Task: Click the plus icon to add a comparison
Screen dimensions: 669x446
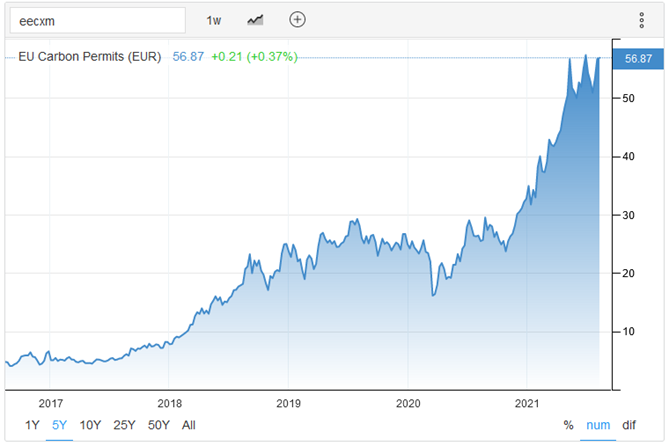Action: 297,20
